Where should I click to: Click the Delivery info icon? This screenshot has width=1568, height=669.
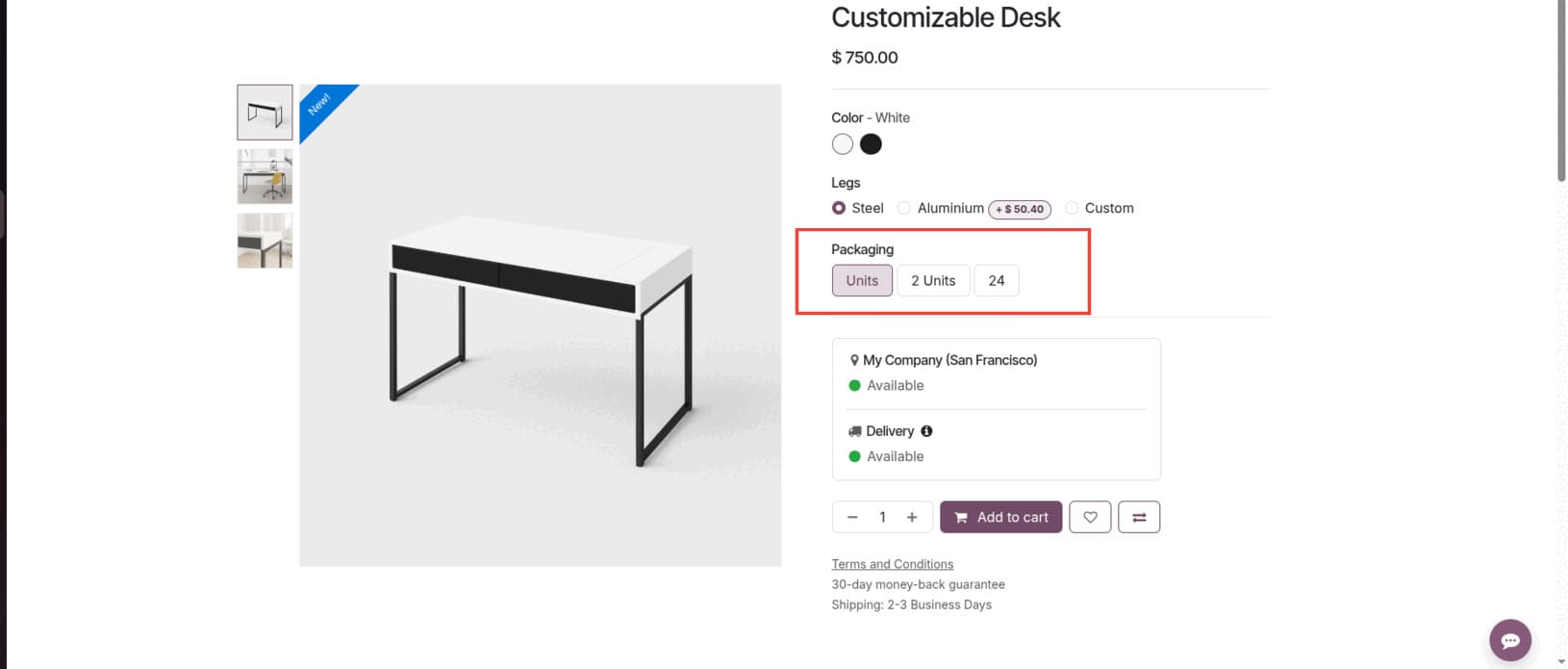point(926,431)
